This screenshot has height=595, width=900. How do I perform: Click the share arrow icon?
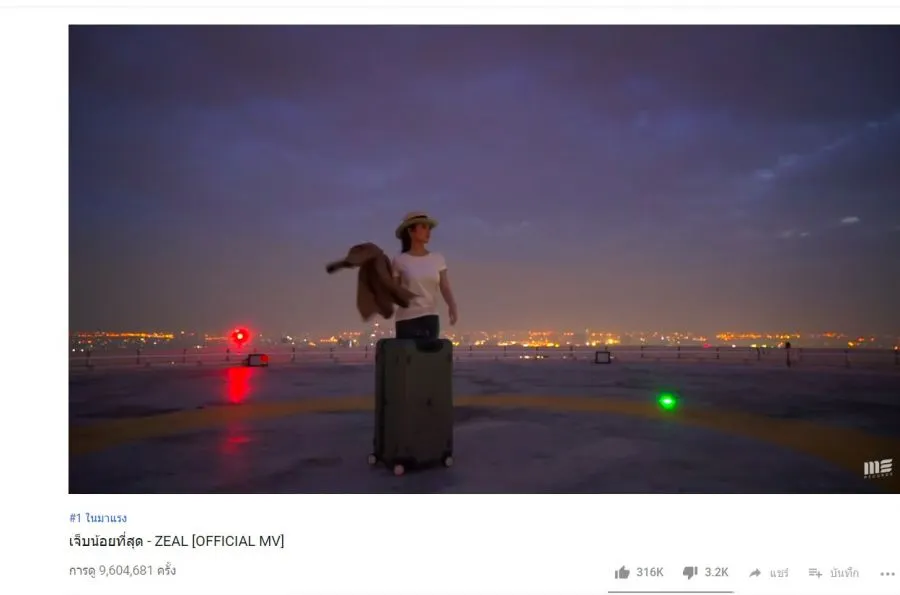click(755, 573)
